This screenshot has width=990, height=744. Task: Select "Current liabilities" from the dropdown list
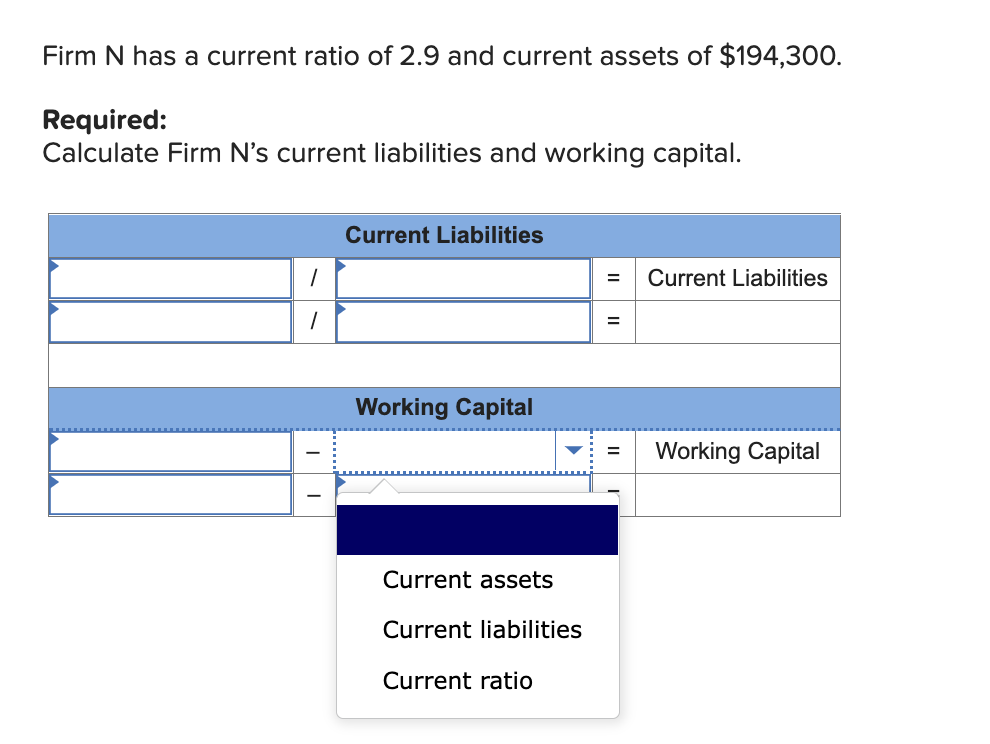(x=482, y=630)
